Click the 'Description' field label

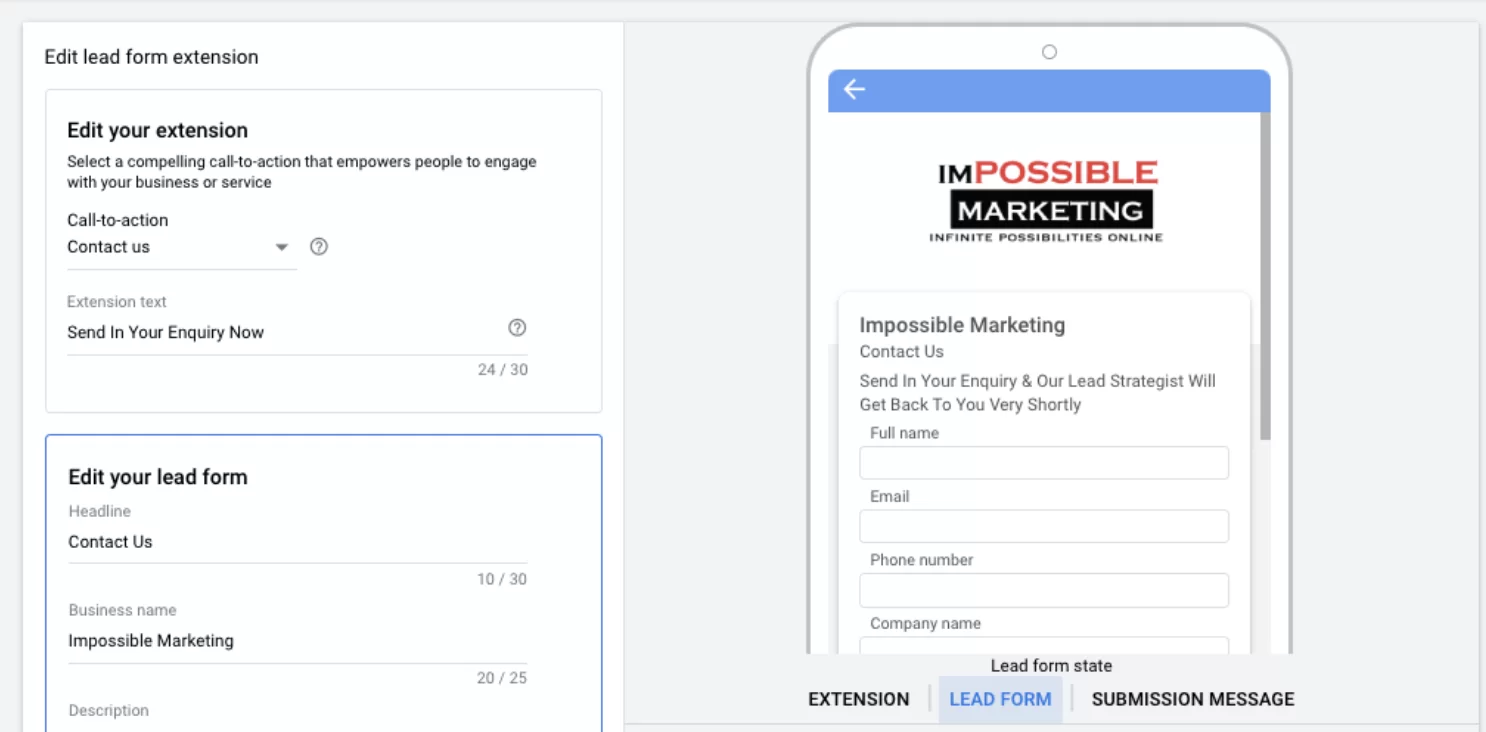[108, 711]
